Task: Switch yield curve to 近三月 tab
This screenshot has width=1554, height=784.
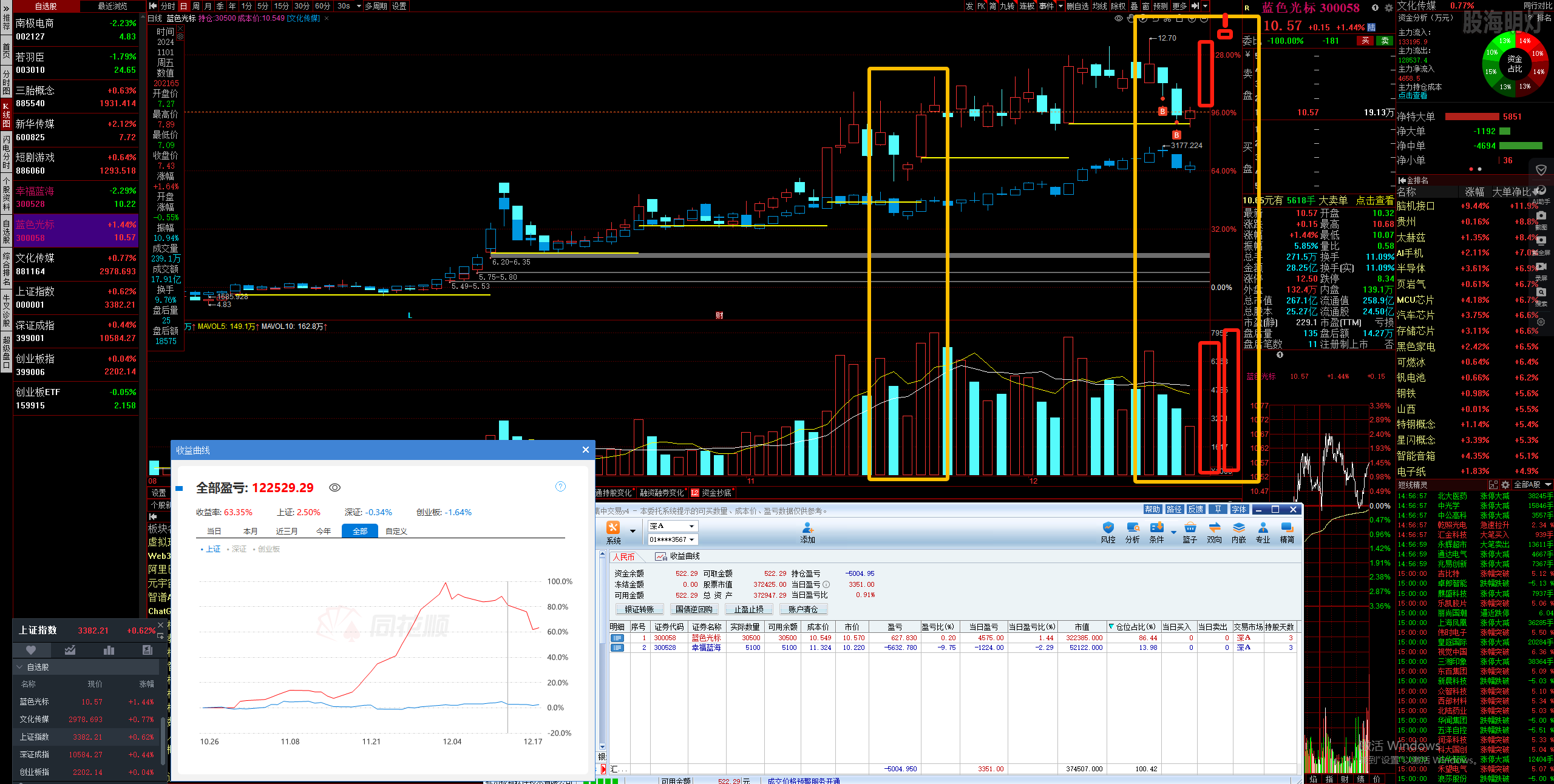Action: pyautogui.click(x=287, y=531)
